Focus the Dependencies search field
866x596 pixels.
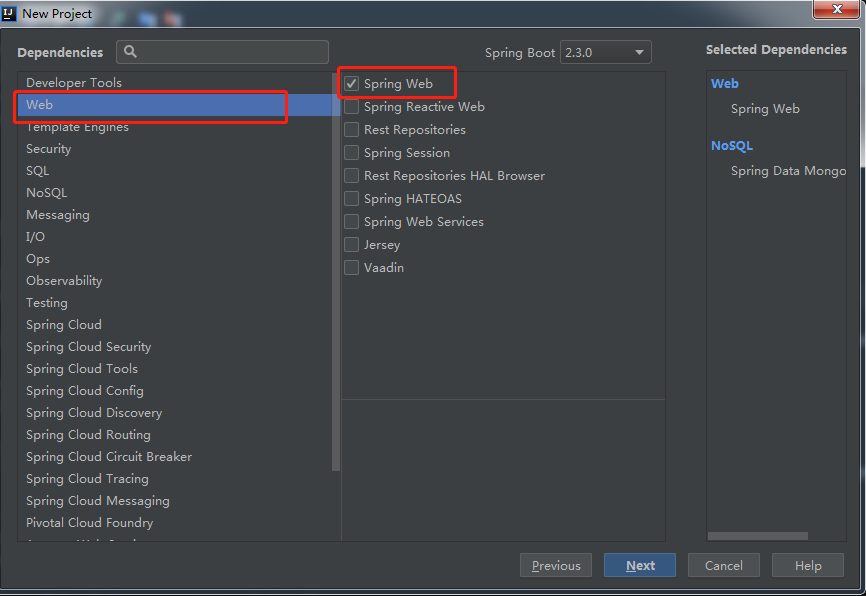tap(222, 52)
